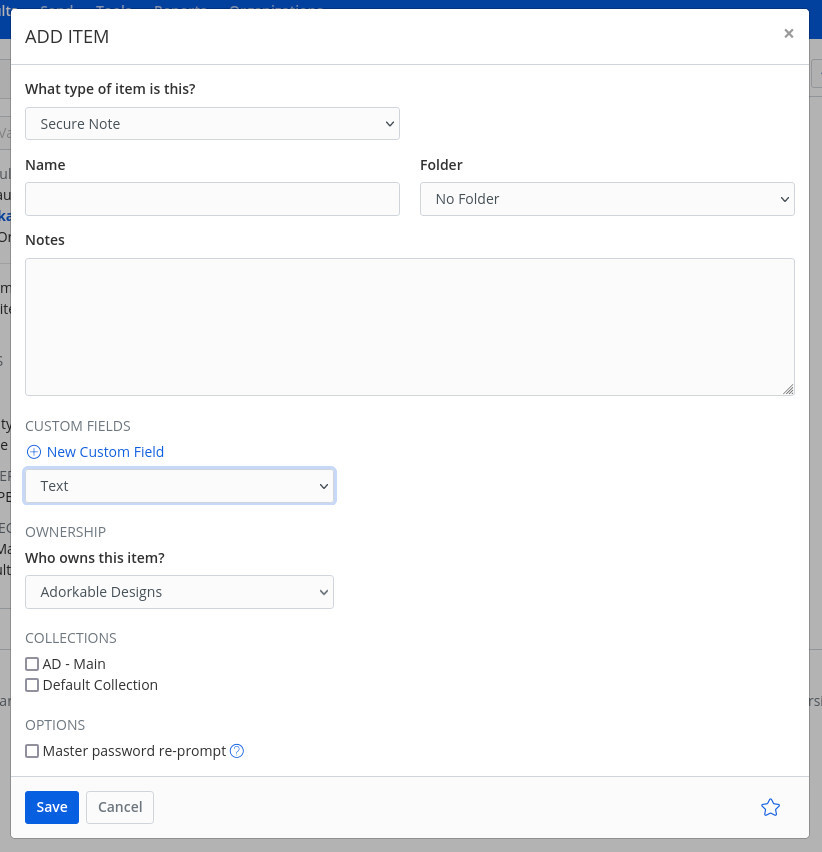The height and width of the screenshot is (852, 822).
Task: Enable the Default Collection checkbox
Action: [32, 685]
